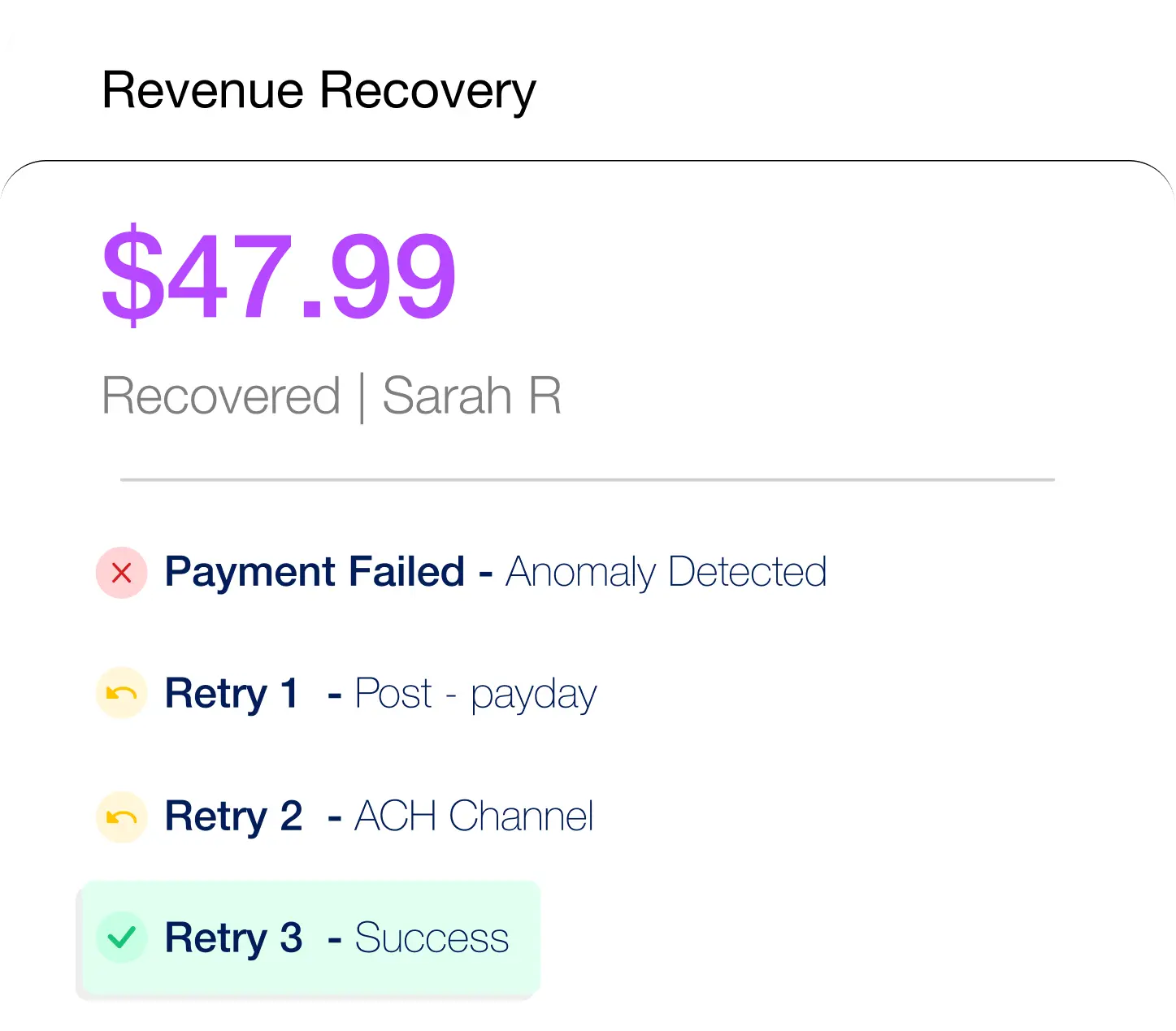Click the yellow retry arrow beside Retry 1
The width and height of the screenshot is (1176, 1031).
122,694
